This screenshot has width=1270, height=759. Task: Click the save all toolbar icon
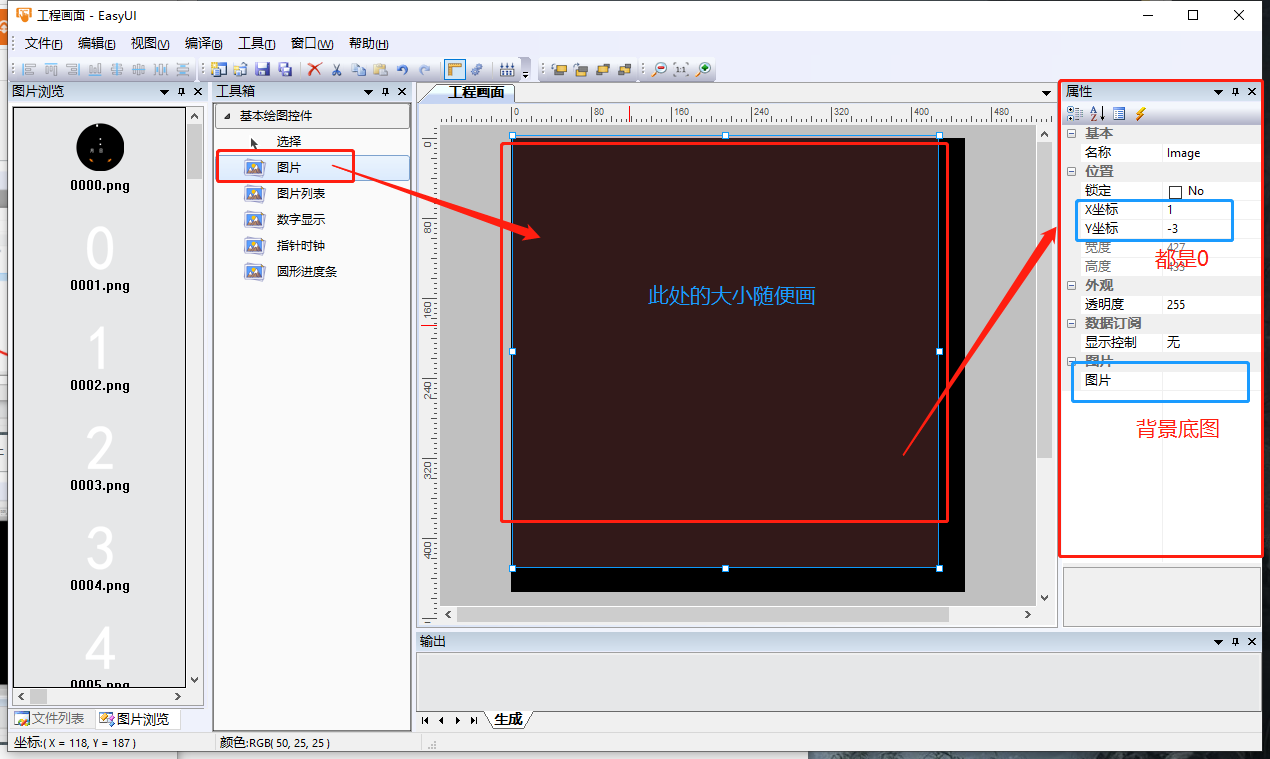click(x=285, y=70)
